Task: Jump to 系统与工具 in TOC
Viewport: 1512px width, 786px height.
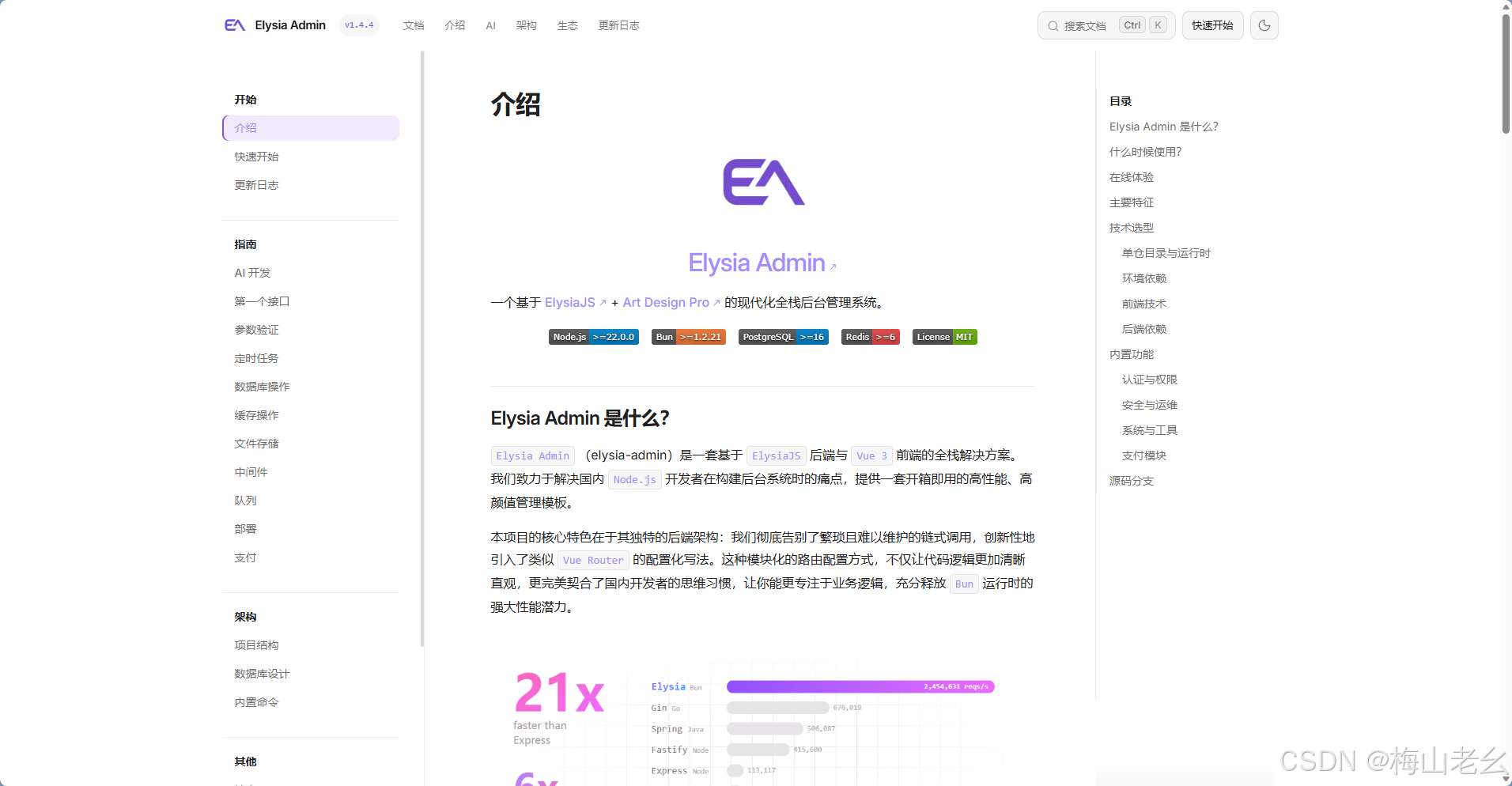Action: (1149, 430)
